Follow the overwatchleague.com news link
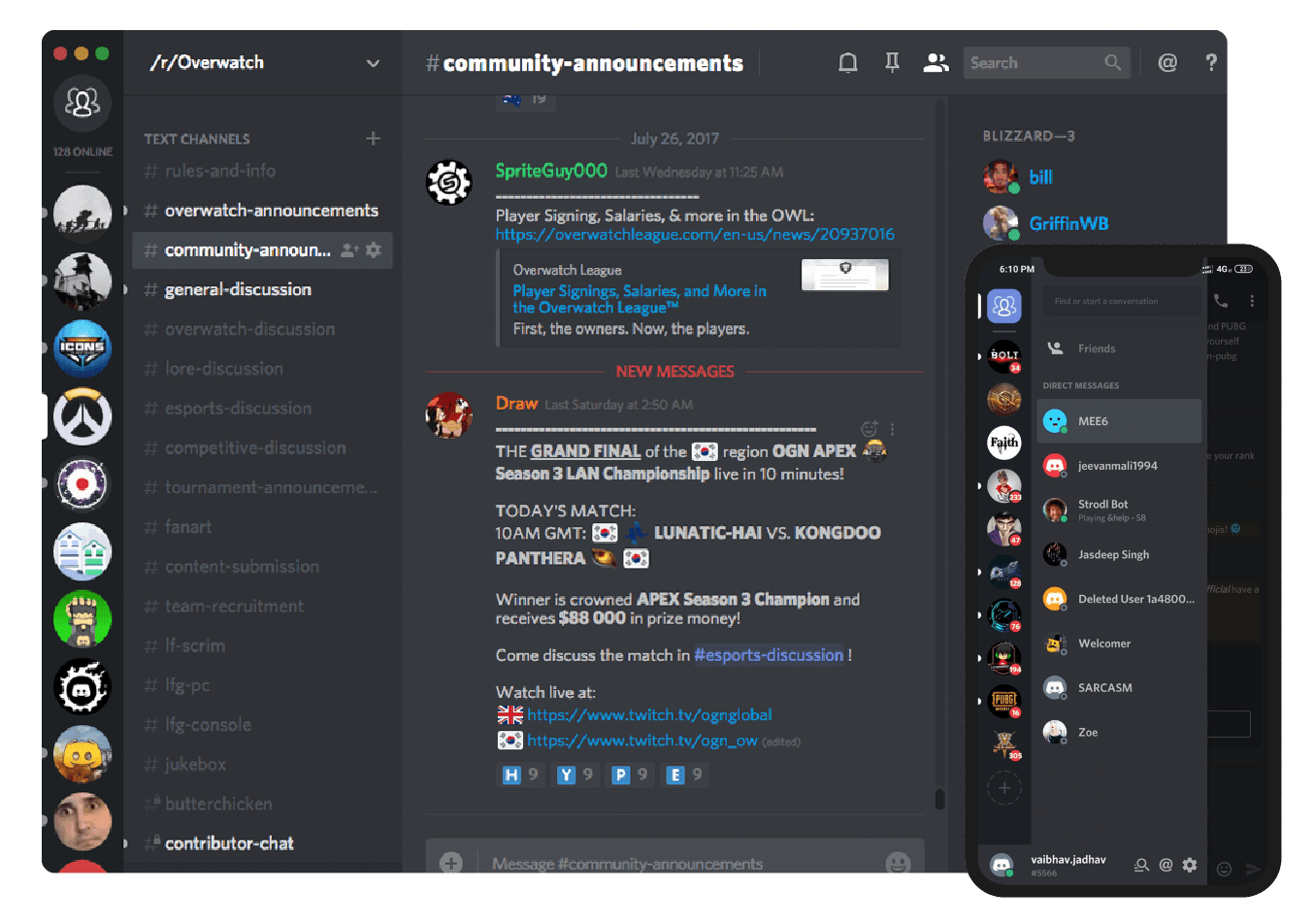The height and width of the screenshot is (924, 1315). (x=695, y=233)
